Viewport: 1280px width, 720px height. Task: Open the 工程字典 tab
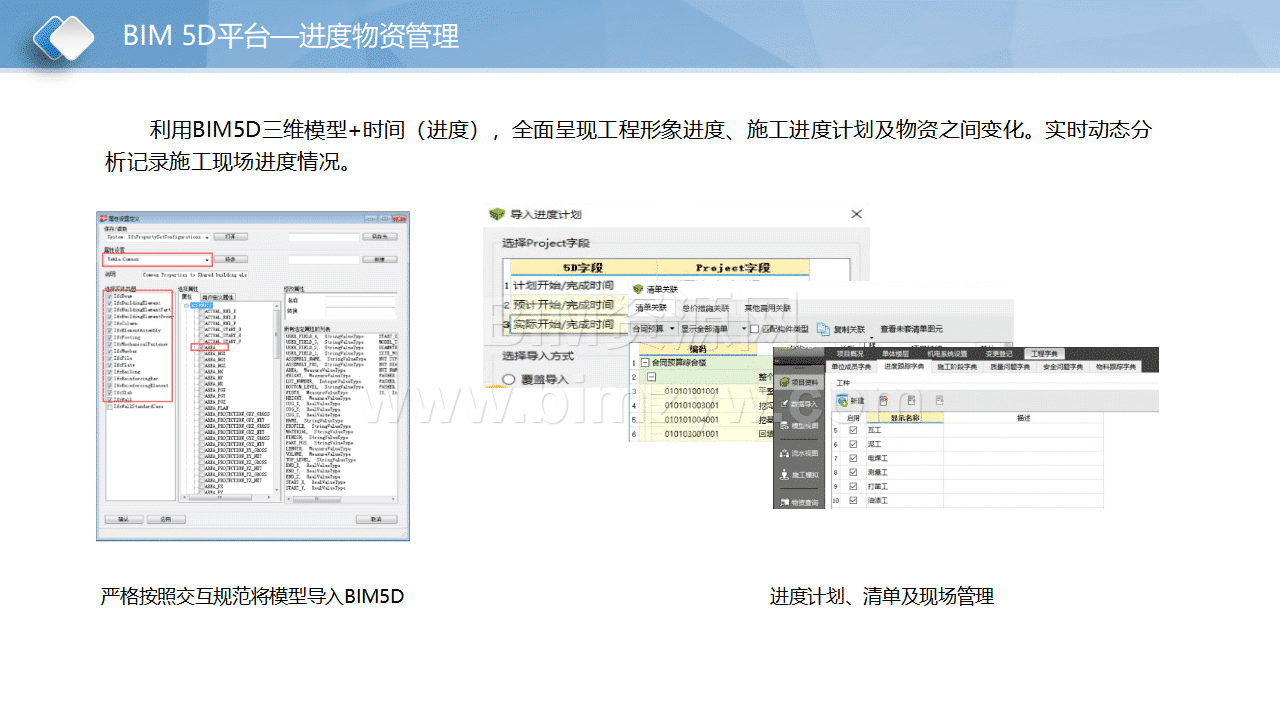pyautogui.click(x=1044, y=354)
